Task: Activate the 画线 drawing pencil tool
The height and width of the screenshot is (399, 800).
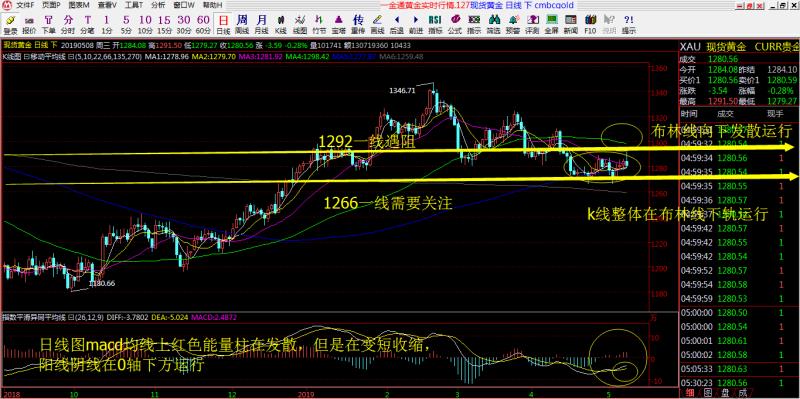Action: (378, 24)
